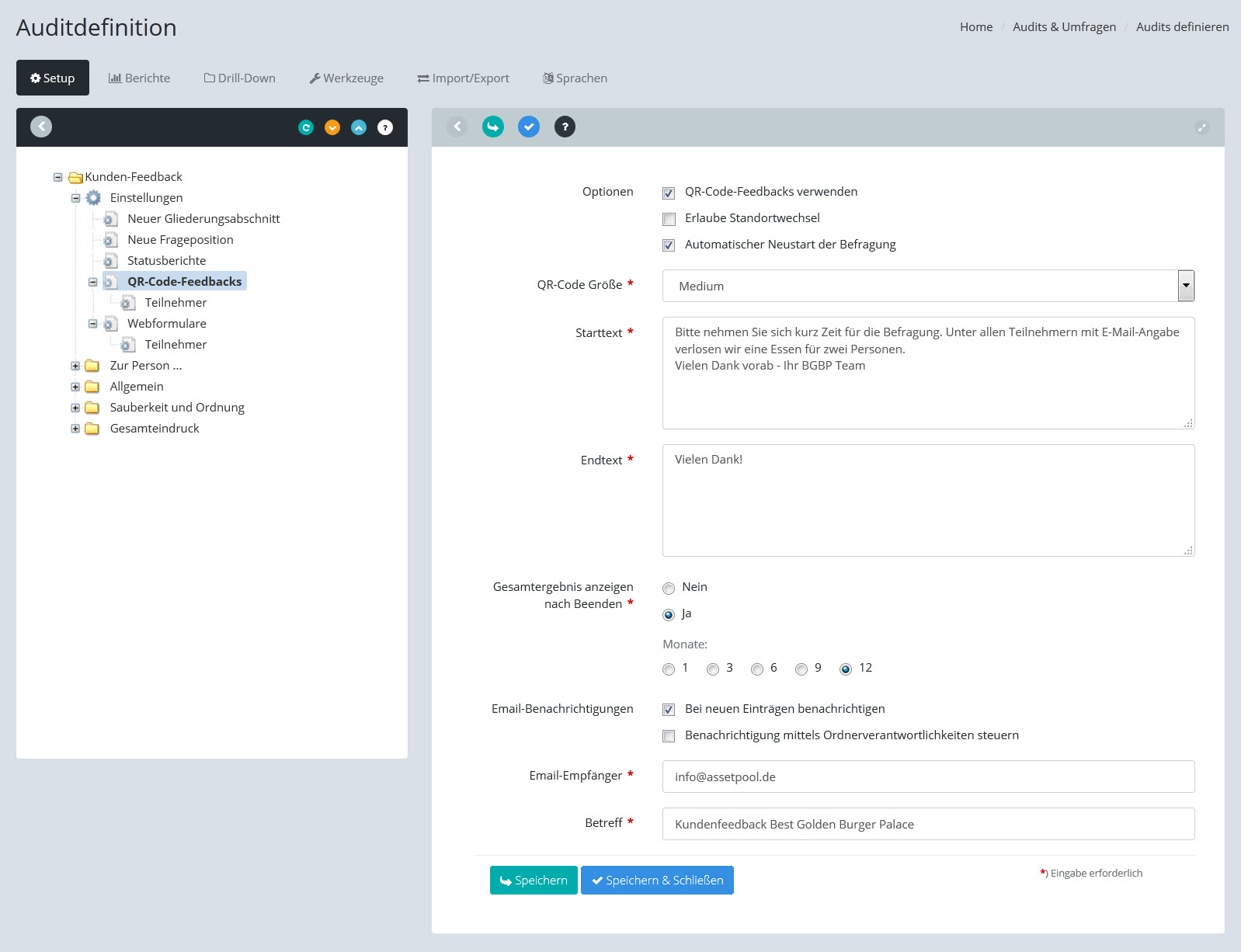Enable the Erlaube Standortwechsel checkbox
The width and height of the screenshot is (1241, 952).
click(669, 219)
